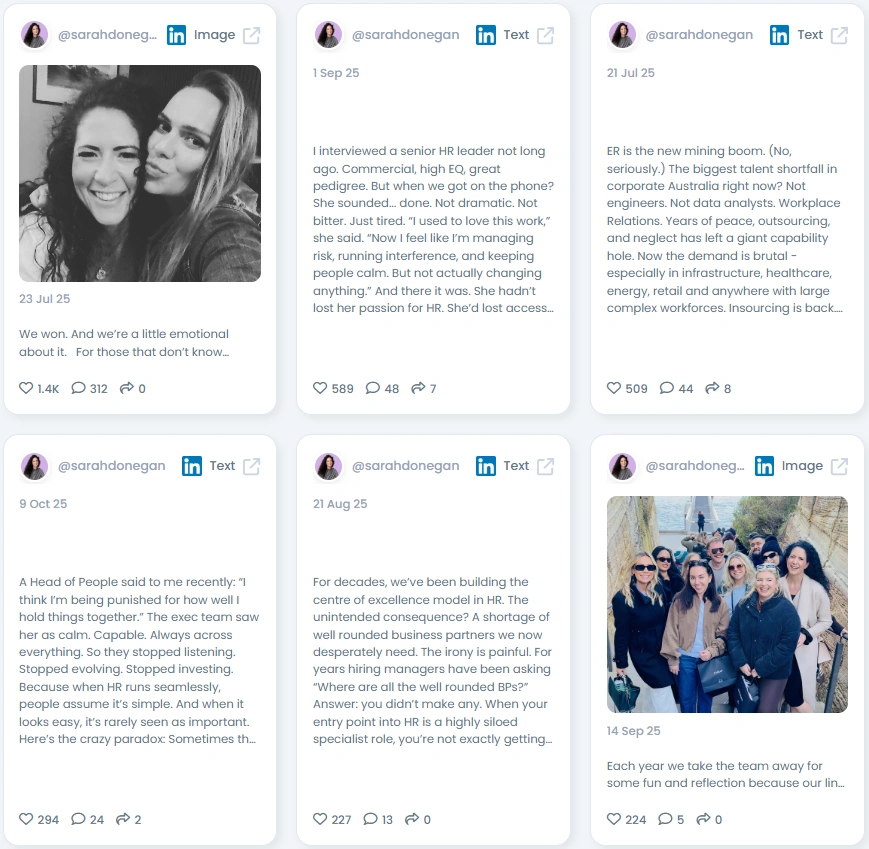Open black-and-white photo of two women
The height and width of the screenshot is (849, 869).
click(x=140, y=173)
